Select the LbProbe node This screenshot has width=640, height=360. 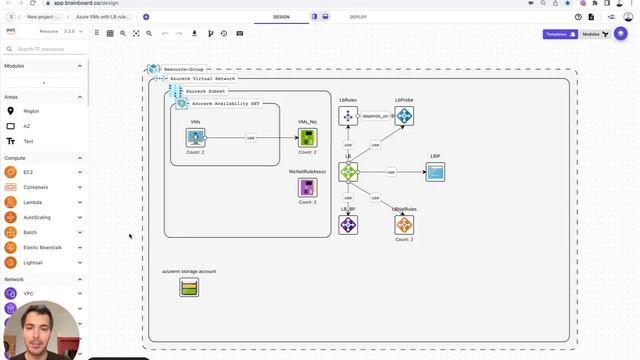coord(404,116)
